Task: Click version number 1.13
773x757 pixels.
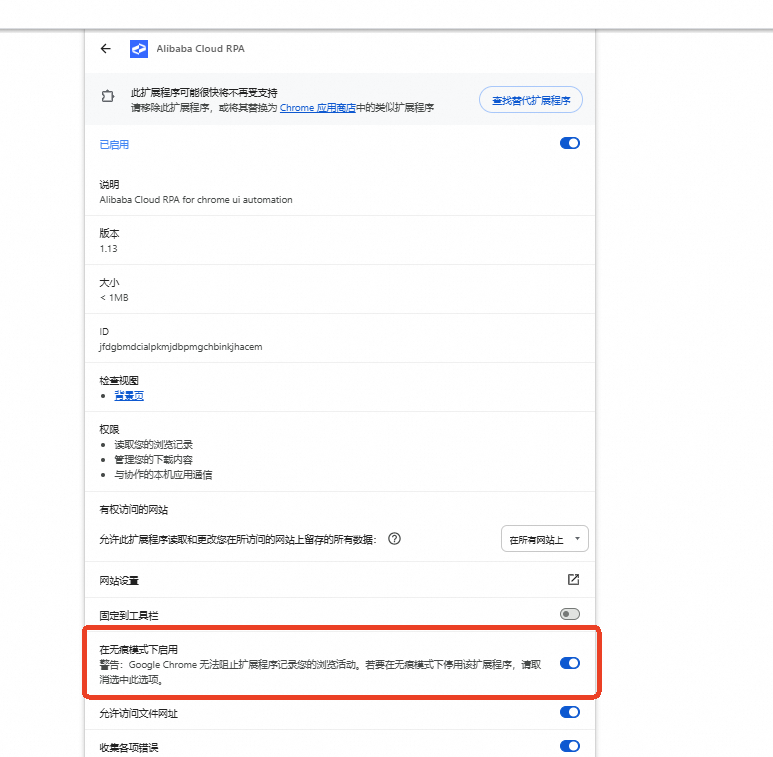Action: pyautogui.click(x=108, y=249)
